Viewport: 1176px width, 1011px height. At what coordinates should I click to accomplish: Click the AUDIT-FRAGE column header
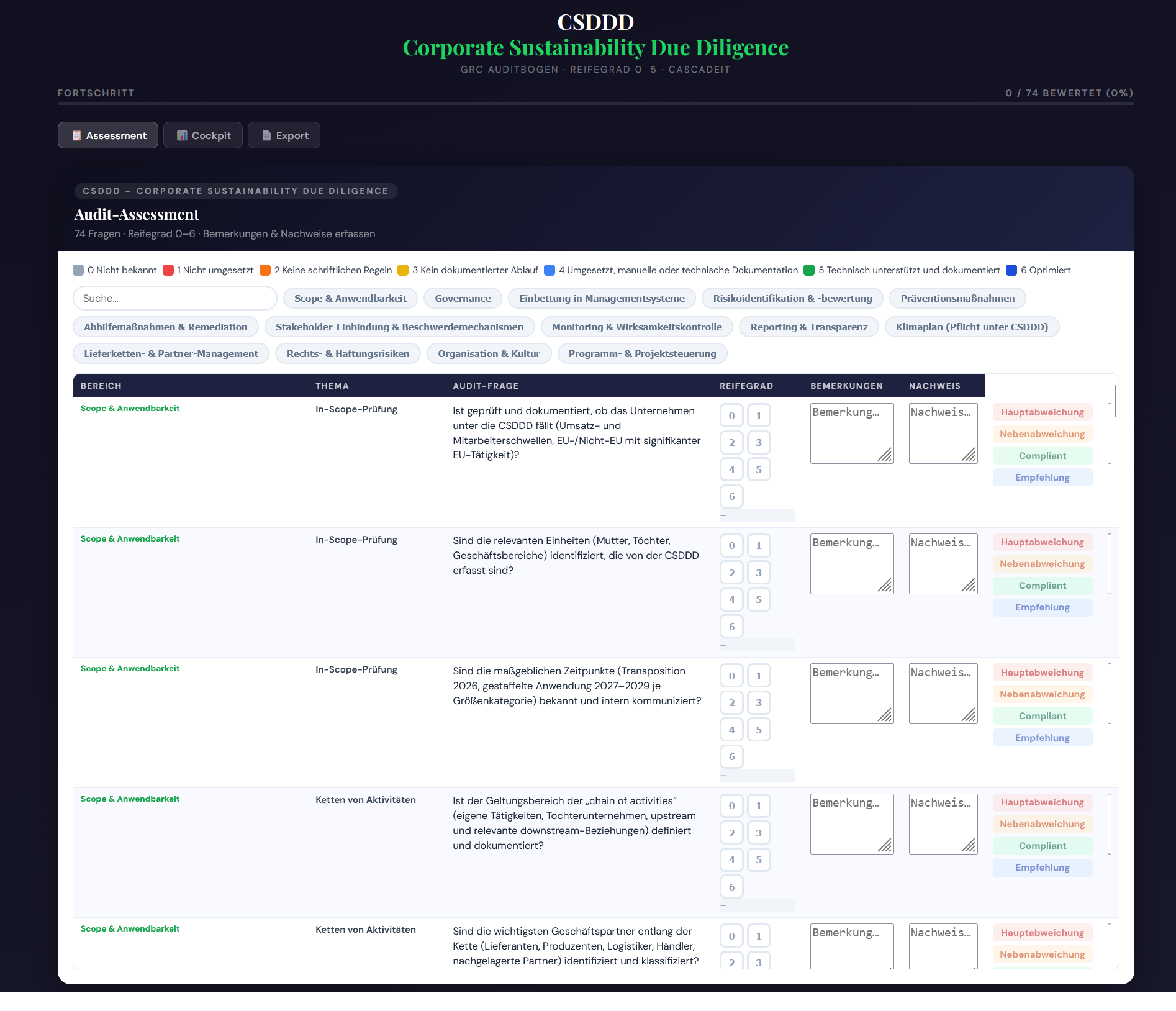click(486, 386)
